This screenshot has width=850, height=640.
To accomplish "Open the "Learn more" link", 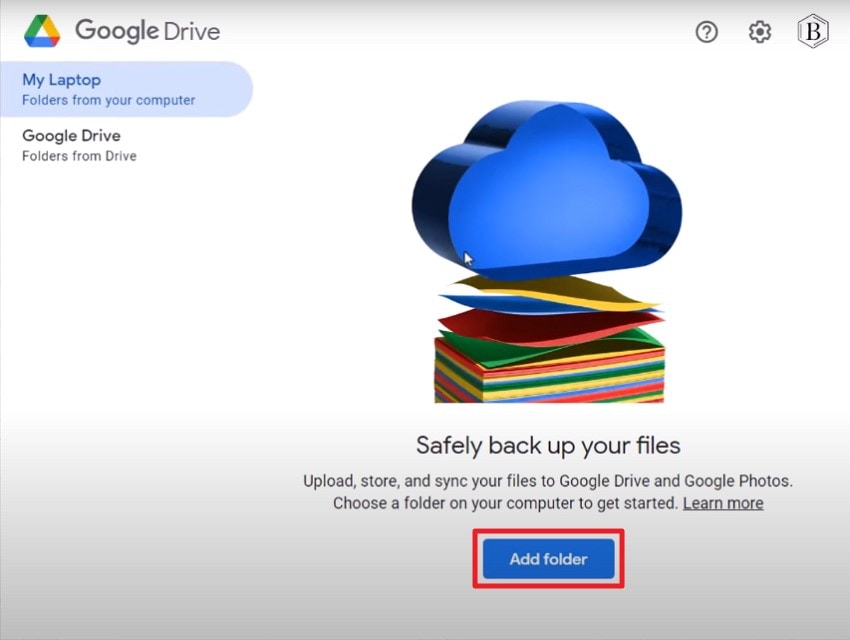I will 722,503.
